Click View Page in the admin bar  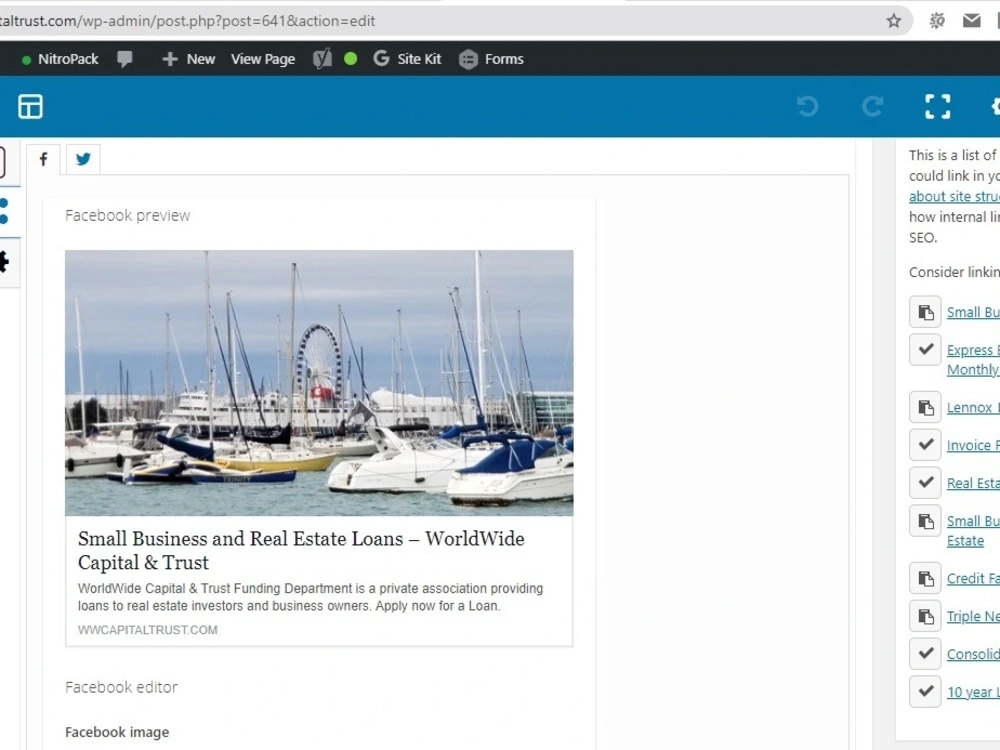[263, 59]
